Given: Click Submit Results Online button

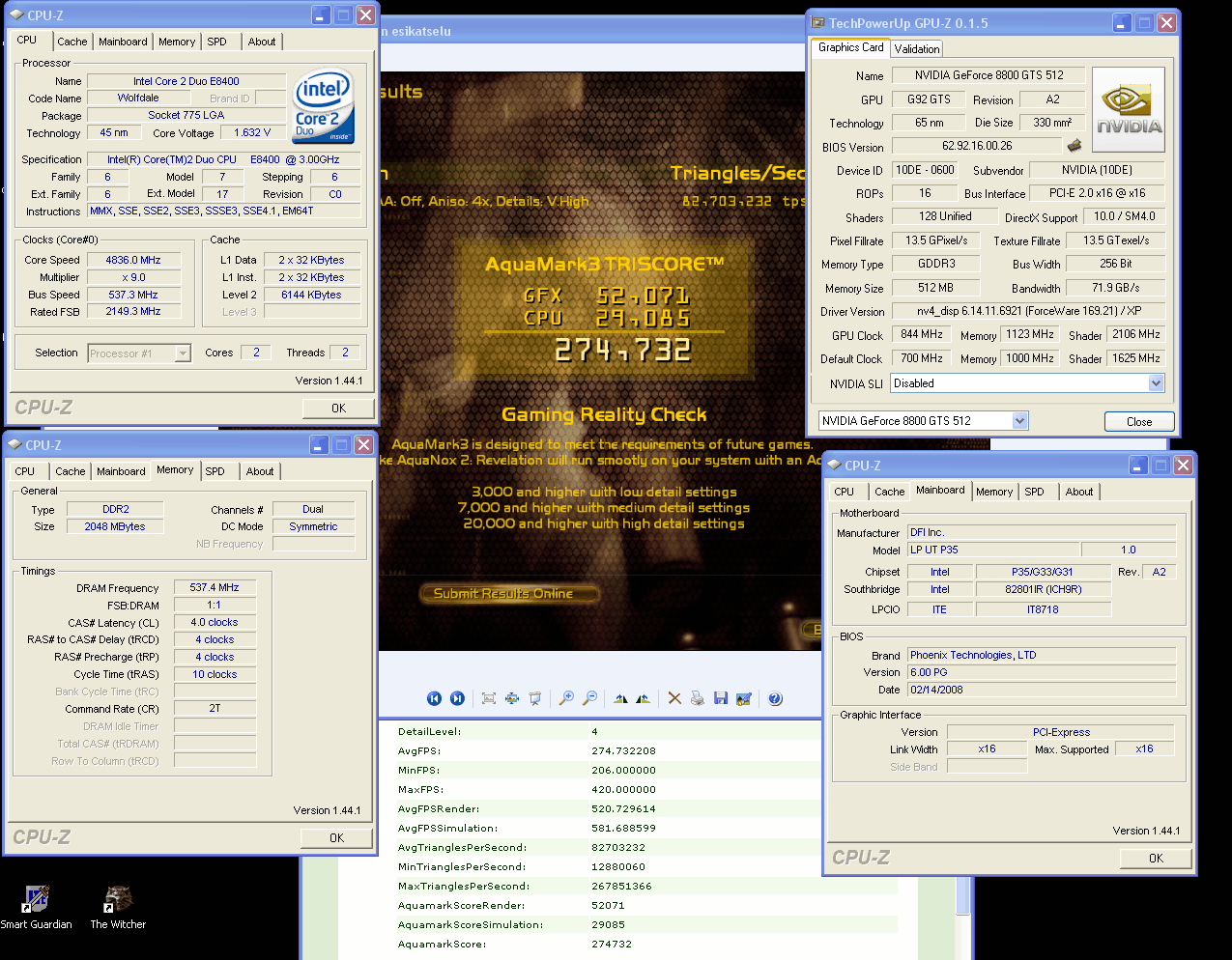Looking at the screenshot, I should pos(509,593).
